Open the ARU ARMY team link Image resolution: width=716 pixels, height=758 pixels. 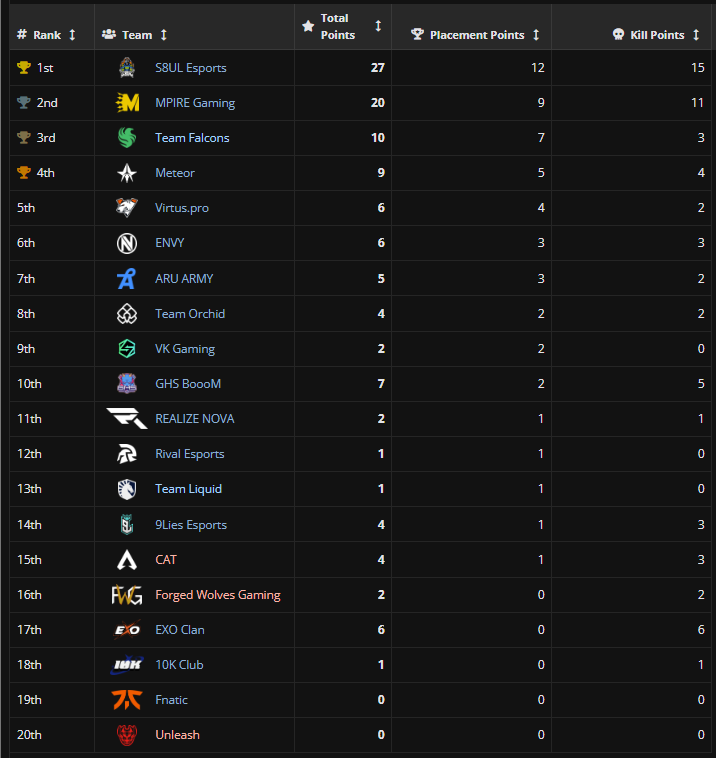[x=184, y=278]
